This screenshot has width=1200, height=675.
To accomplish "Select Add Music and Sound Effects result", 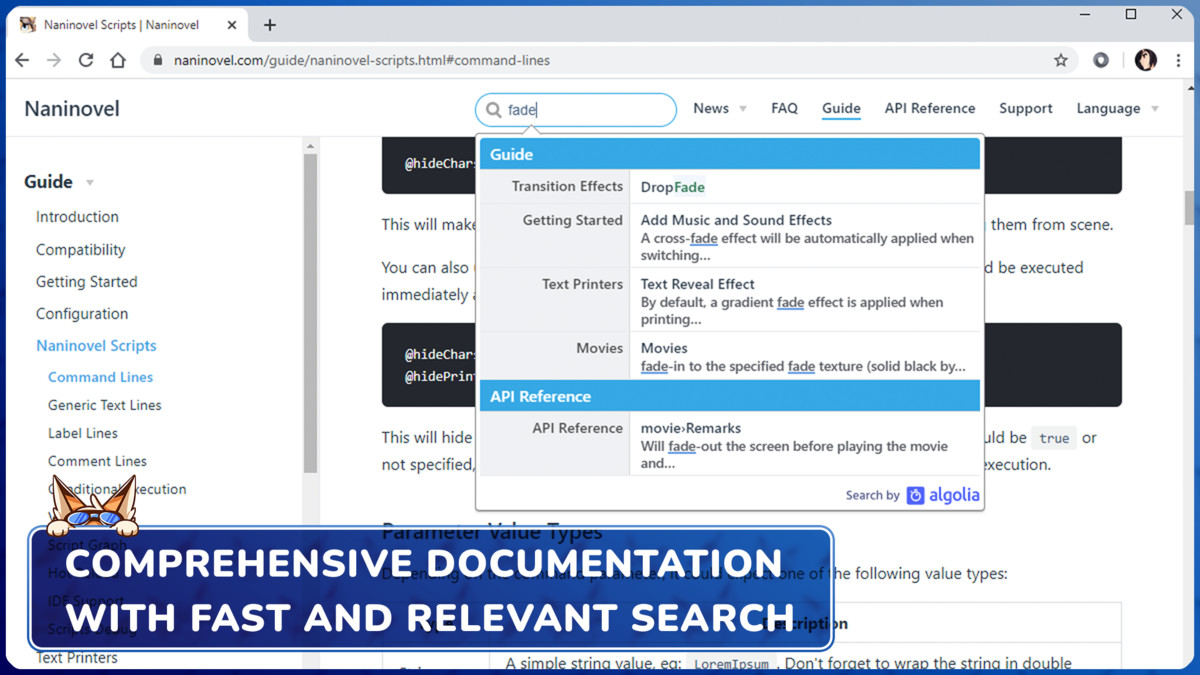I will pyautogui.click(x=805, y=236).
